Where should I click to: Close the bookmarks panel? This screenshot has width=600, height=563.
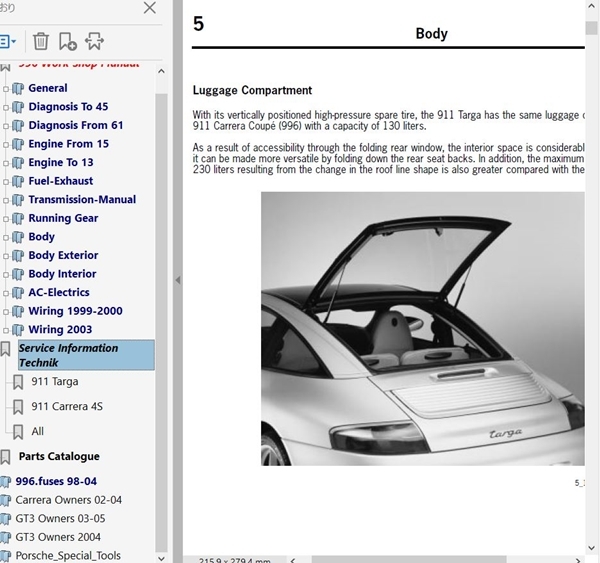(150, 8)
